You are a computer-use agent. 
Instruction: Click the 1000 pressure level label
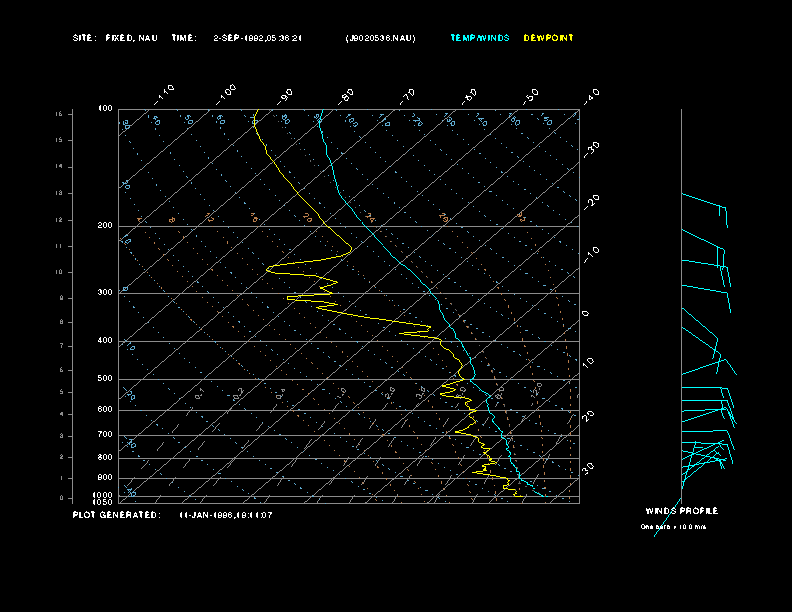pos(104,495)
